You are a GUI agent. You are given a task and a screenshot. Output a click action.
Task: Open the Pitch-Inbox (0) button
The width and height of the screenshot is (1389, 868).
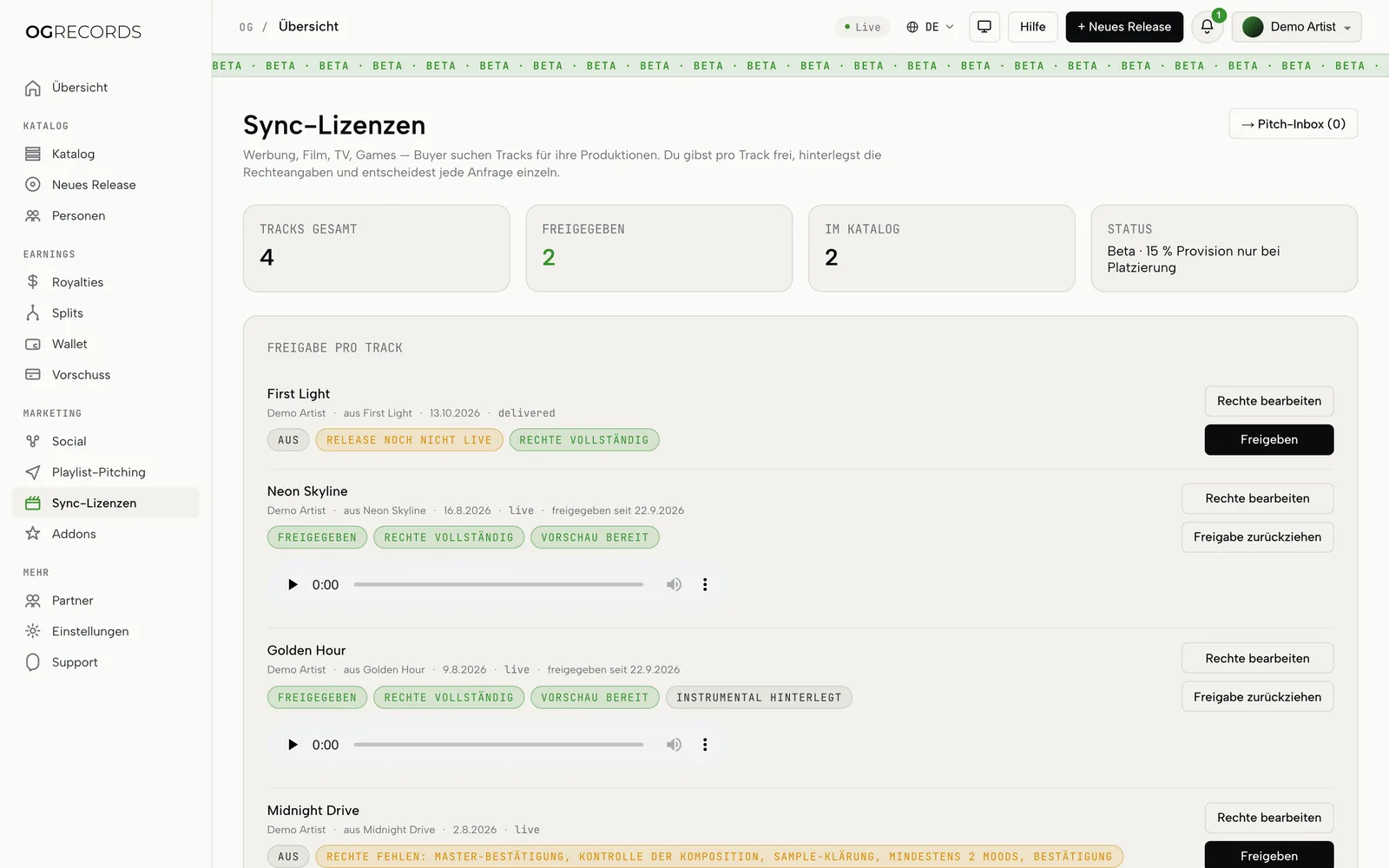click(x=1294, y=124)
